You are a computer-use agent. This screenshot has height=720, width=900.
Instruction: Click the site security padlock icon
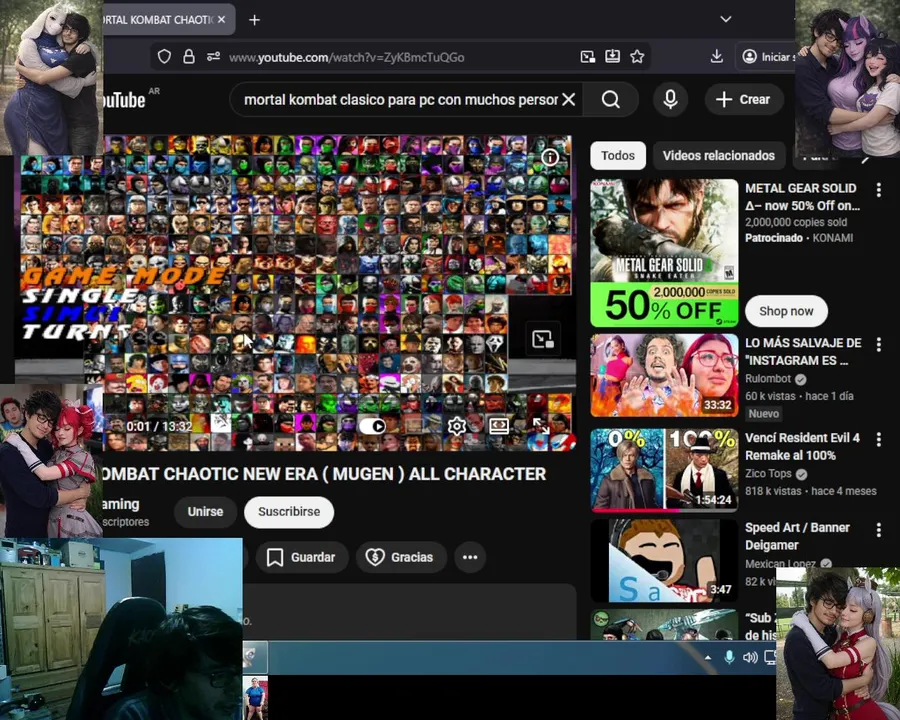pyautogui.click(x=189, y=57)
